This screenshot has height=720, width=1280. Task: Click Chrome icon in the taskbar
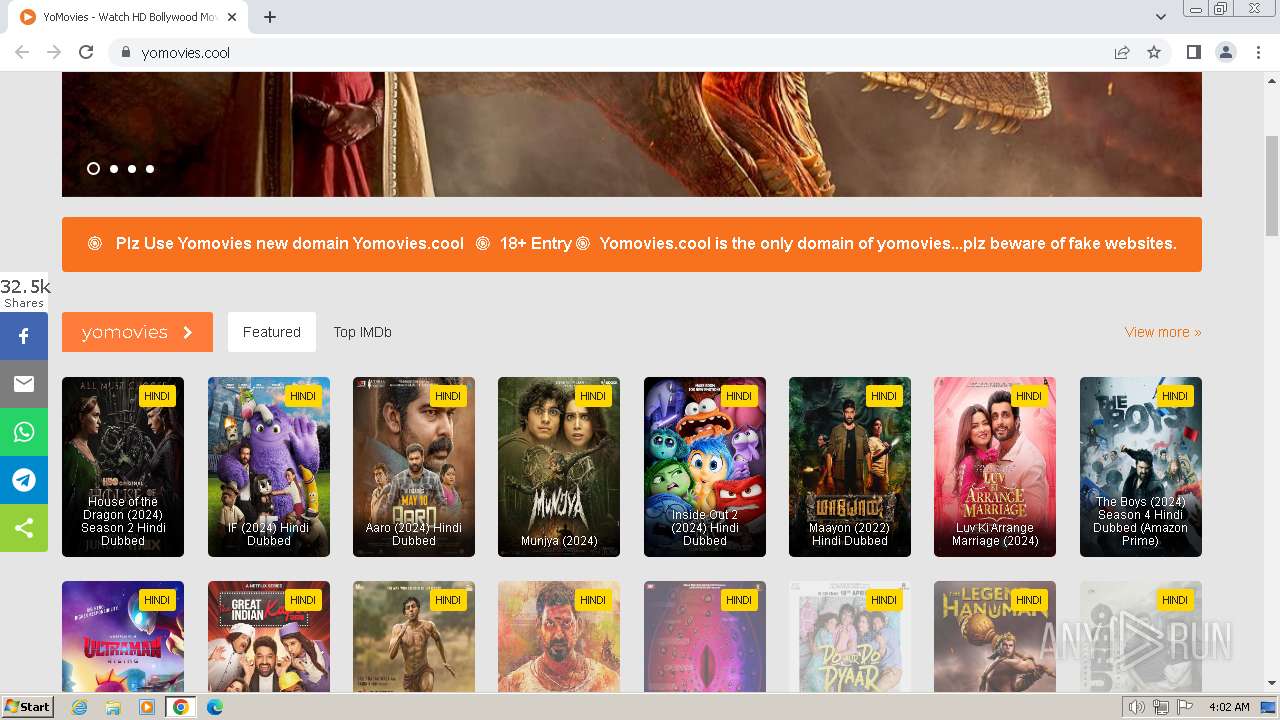pos(181,707)
